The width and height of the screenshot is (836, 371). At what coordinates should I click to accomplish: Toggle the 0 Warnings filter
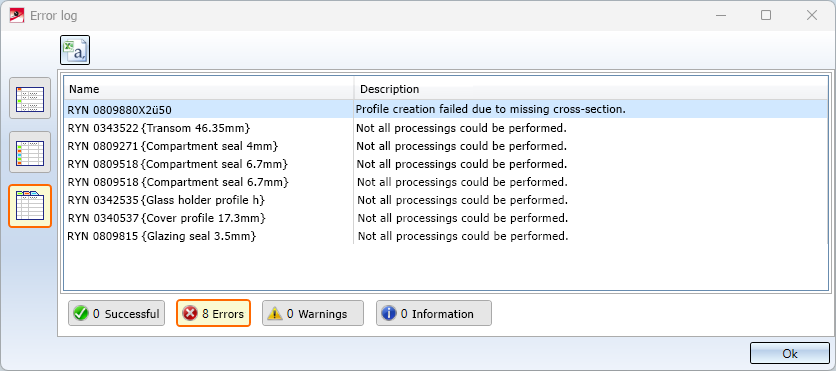(x=312, y=313)
